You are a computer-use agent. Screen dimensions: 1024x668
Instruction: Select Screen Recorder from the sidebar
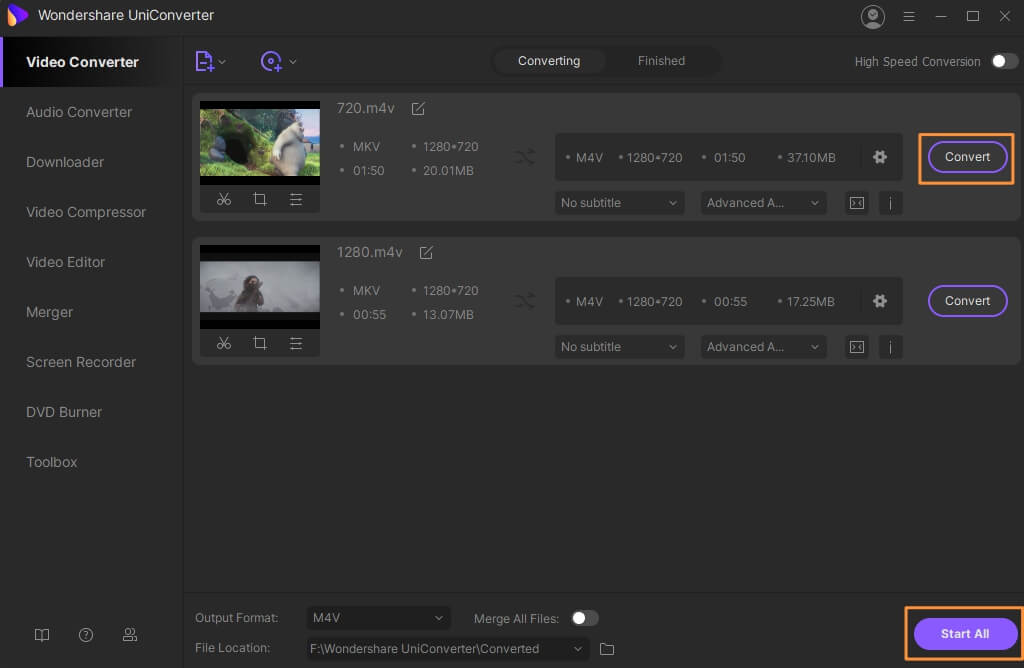tap(81, 362)
